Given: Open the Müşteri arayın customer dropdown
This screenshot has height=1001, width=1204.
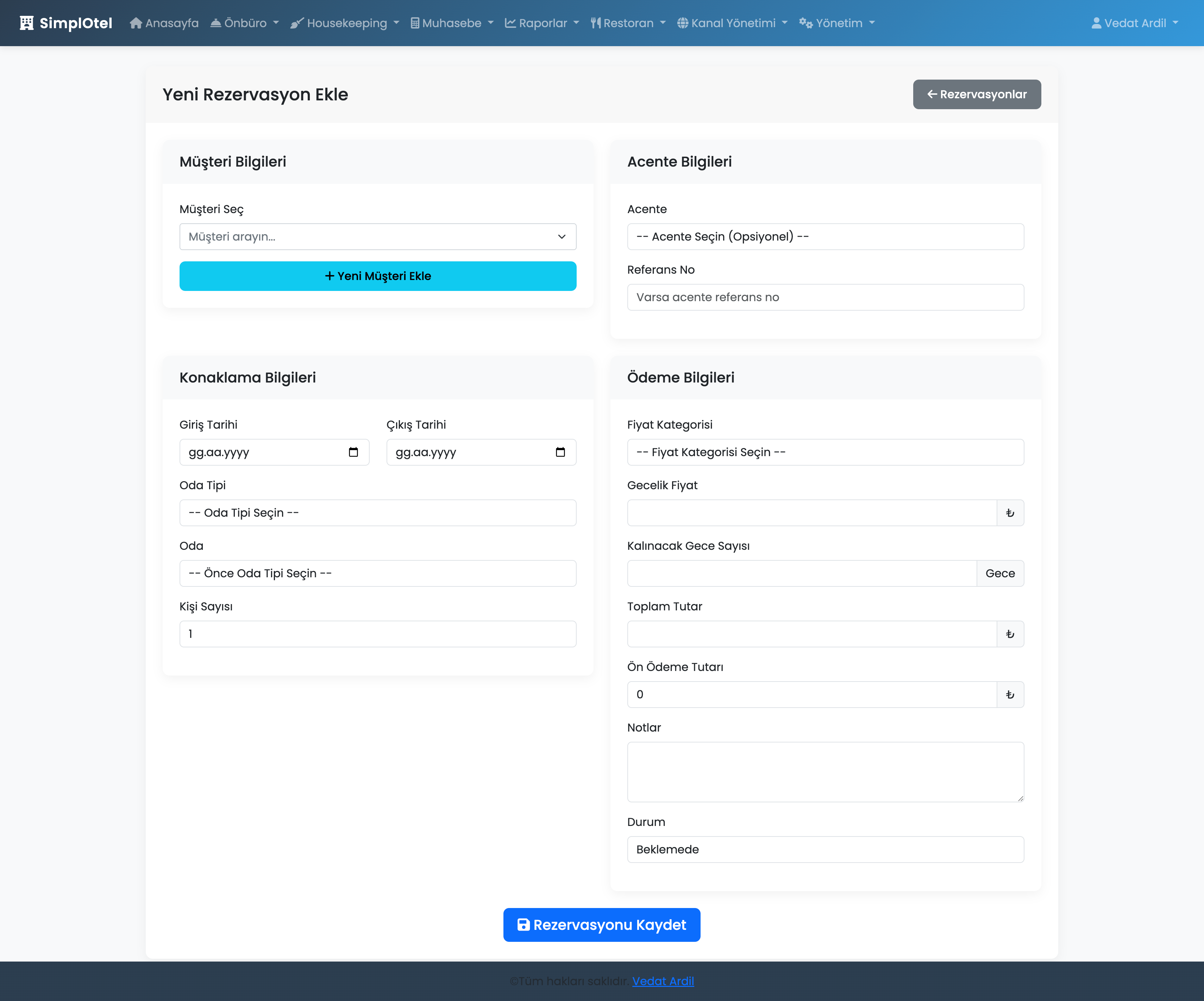Looking at the screenshot, I should pos(377,237).
